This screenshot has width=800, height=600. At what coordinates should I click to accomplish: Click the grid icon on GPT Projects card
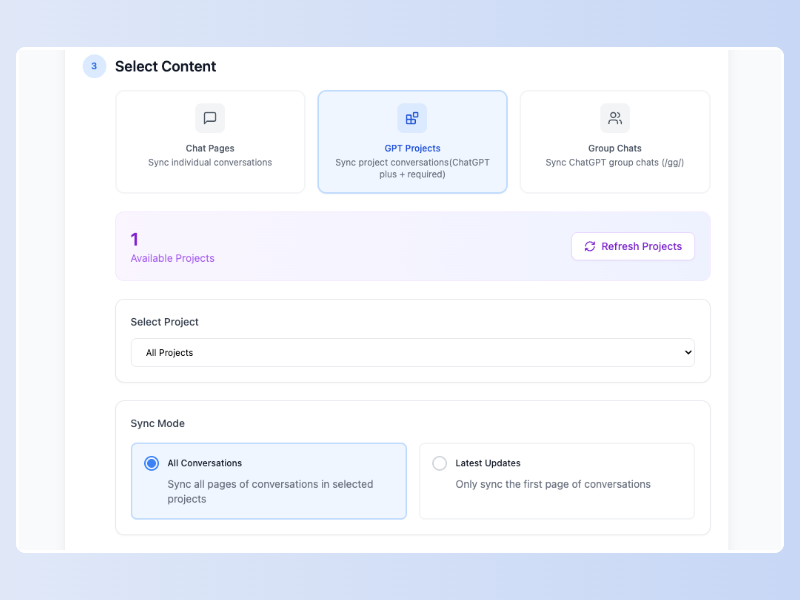(x=412, y=117)
